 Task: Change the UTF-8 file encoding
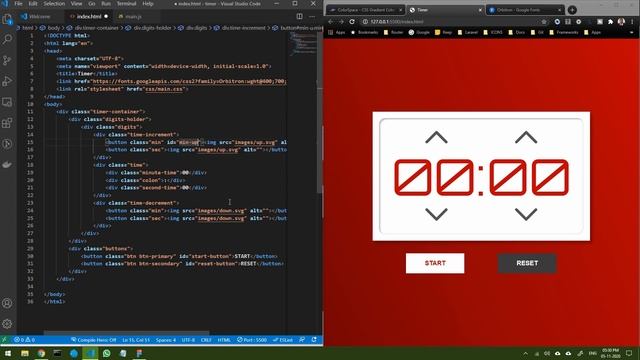click(x=188, y=340)
